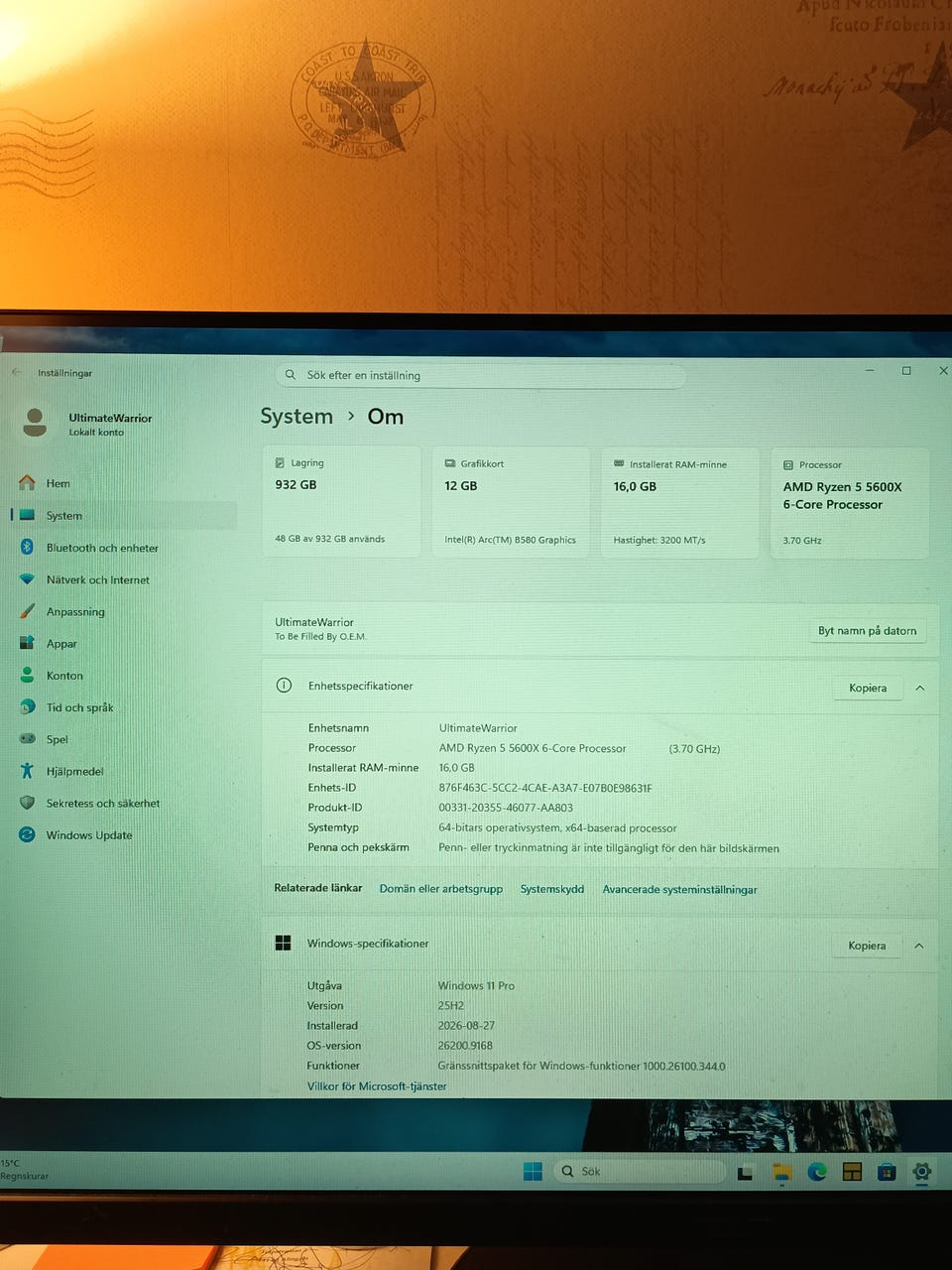The image size is (952, 1270).
Task: Open File Explorer from the taskbar
Action: point(781,1173)
